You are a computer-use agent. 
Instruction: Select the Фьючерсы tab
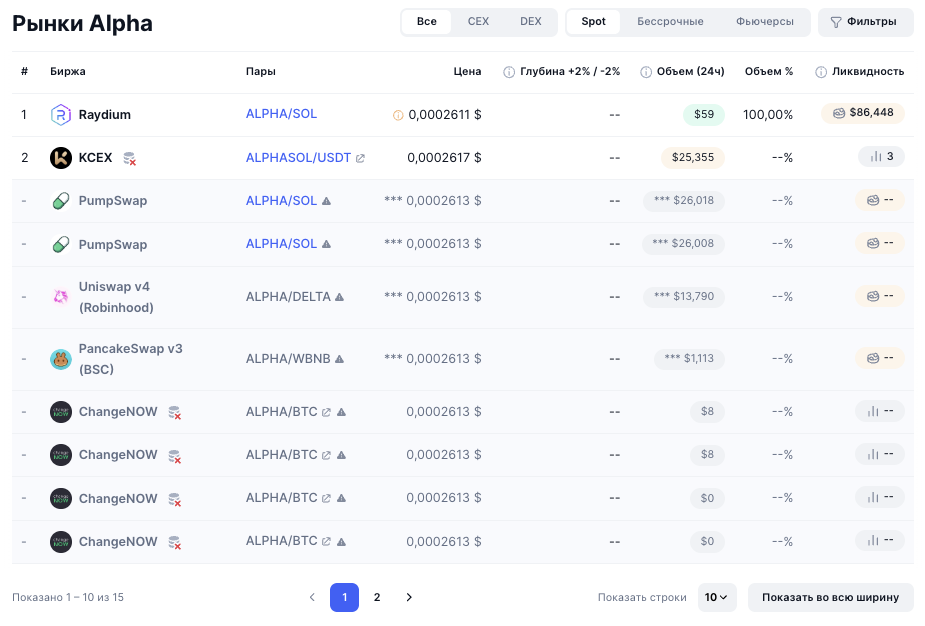click(x=765, y=22)
